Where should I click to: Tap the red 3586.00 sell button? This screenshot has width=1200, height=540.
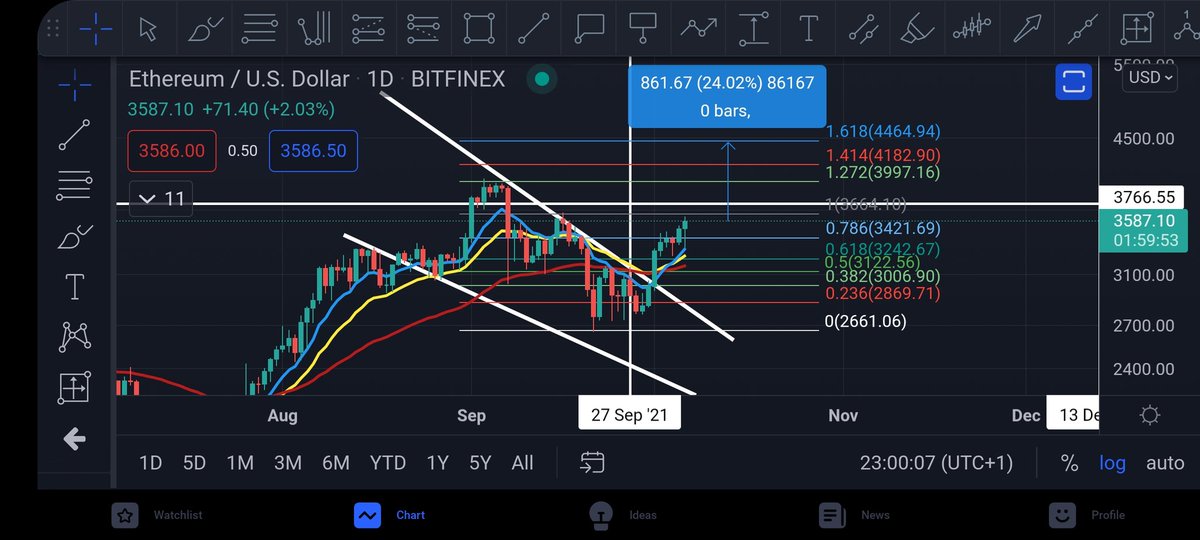(172, 151)
